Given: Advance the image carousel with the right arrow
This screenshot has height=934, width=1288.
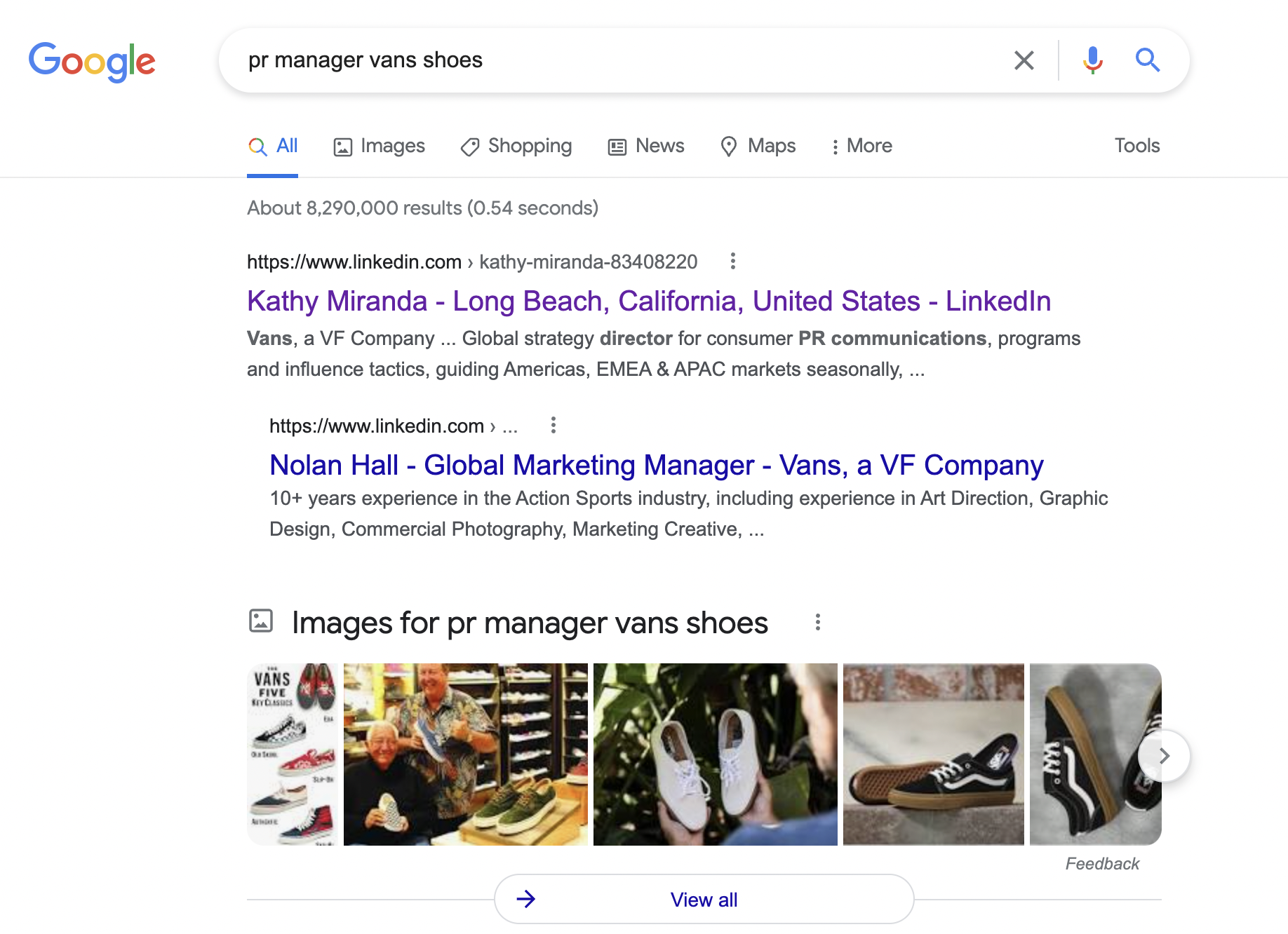Looking at the screenshot, I should click(x=1164, y=755).
